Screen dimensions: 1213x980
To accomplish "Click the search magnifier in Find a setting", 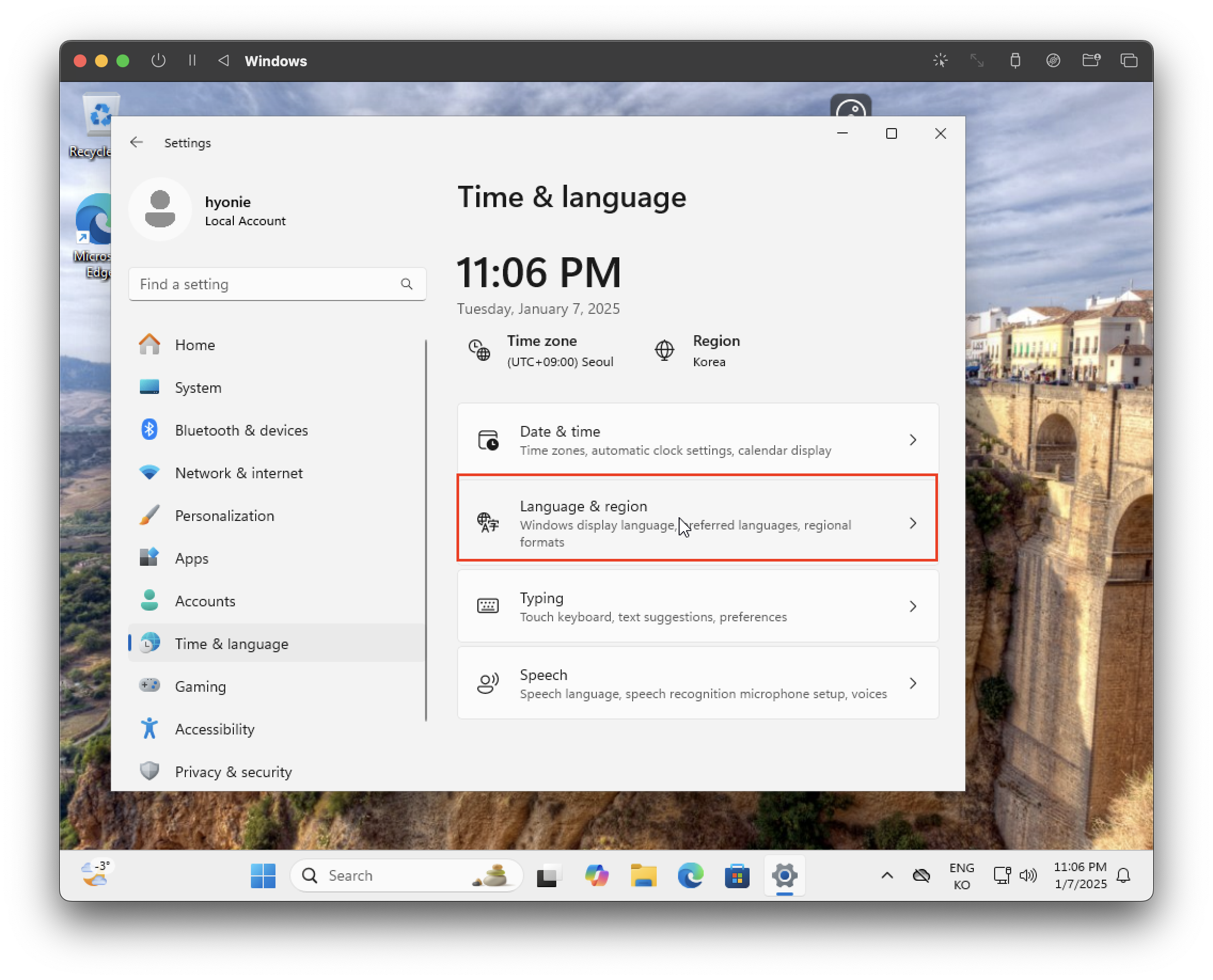I will click(407, 284).
